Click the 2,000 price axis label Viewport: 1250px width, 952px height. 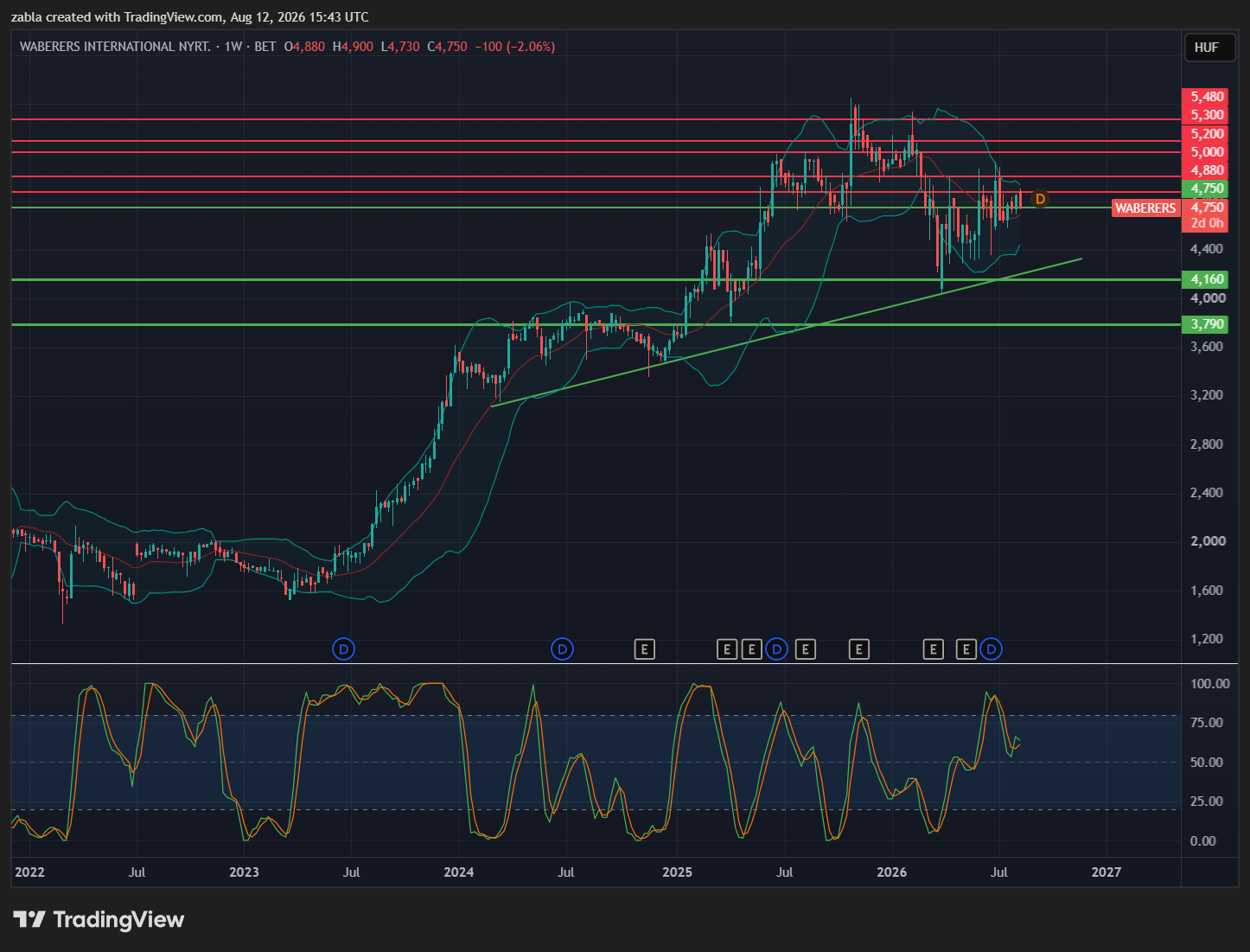1207,541
